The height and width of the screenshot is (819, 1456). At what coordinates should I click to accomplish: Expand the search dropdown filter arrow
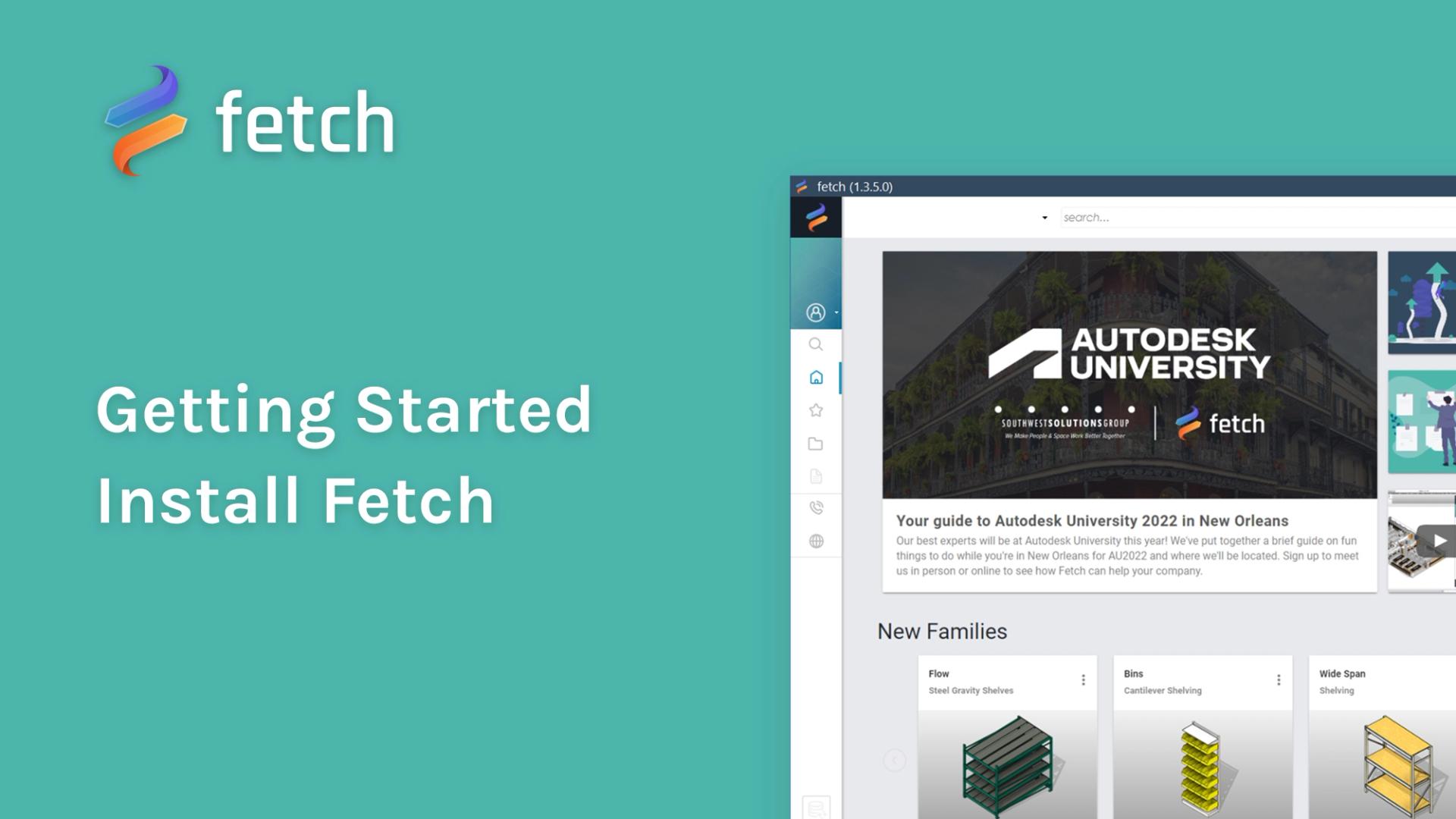click(1045, 218)
